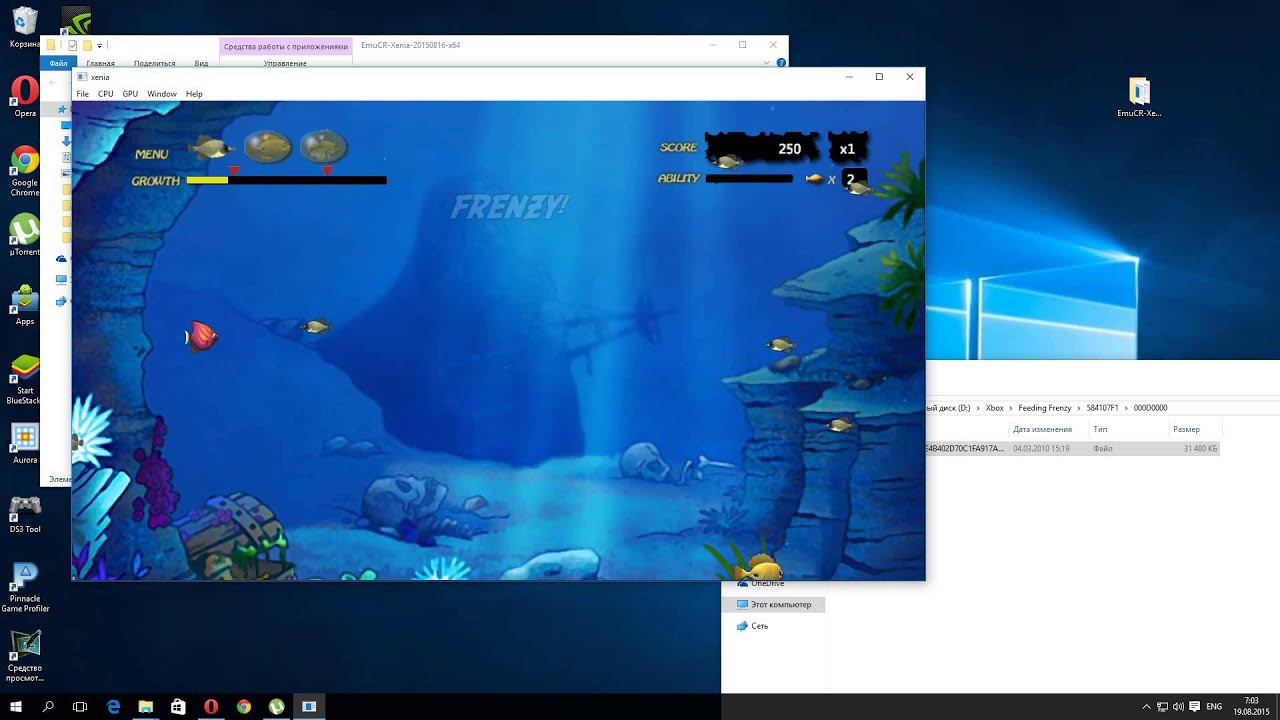
Task: Open the Aurora desktop shortcut
Action: tap(25, 443)
